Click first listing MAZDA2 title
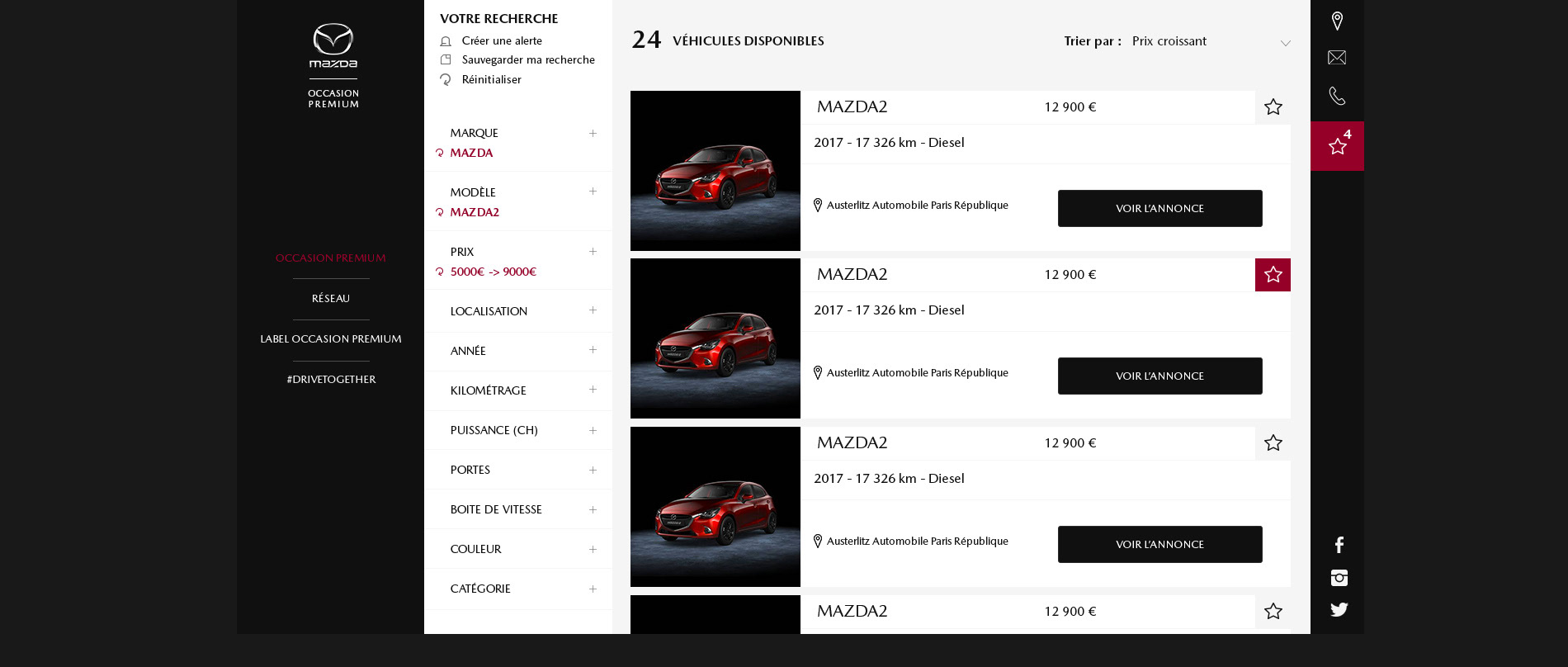The width and height of the screenshot is (1568, 667). click(852, 106)
